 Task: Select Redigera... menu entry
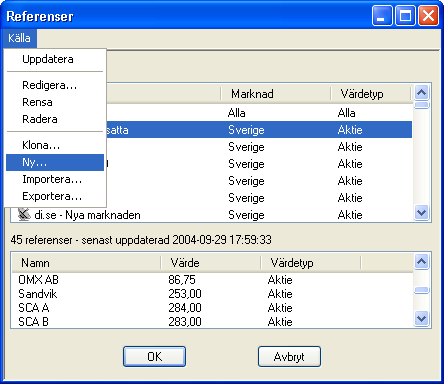55,85
